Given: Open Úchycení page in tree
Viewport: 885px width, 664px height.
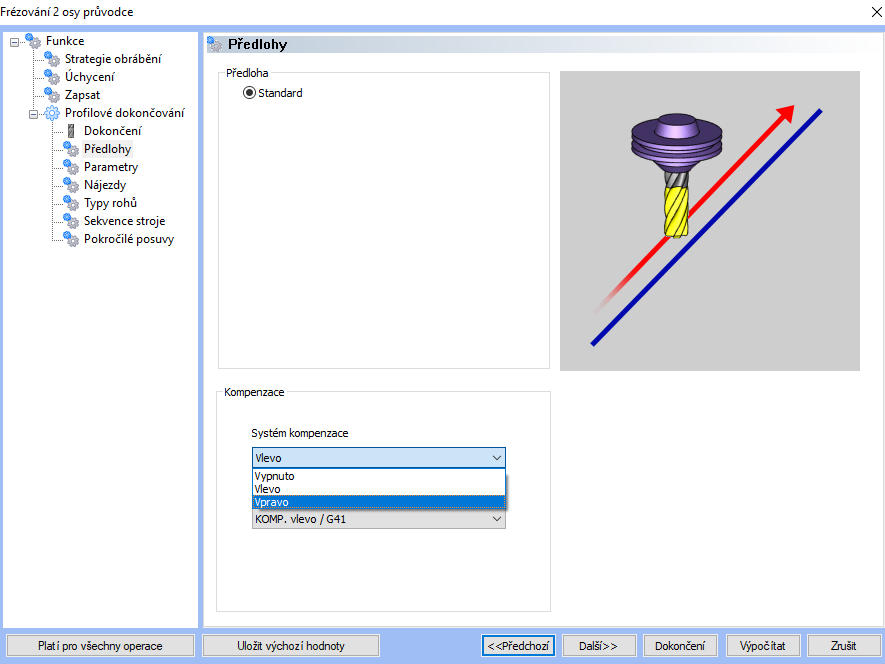Looking at the screenshot, I should pos(89,77).
